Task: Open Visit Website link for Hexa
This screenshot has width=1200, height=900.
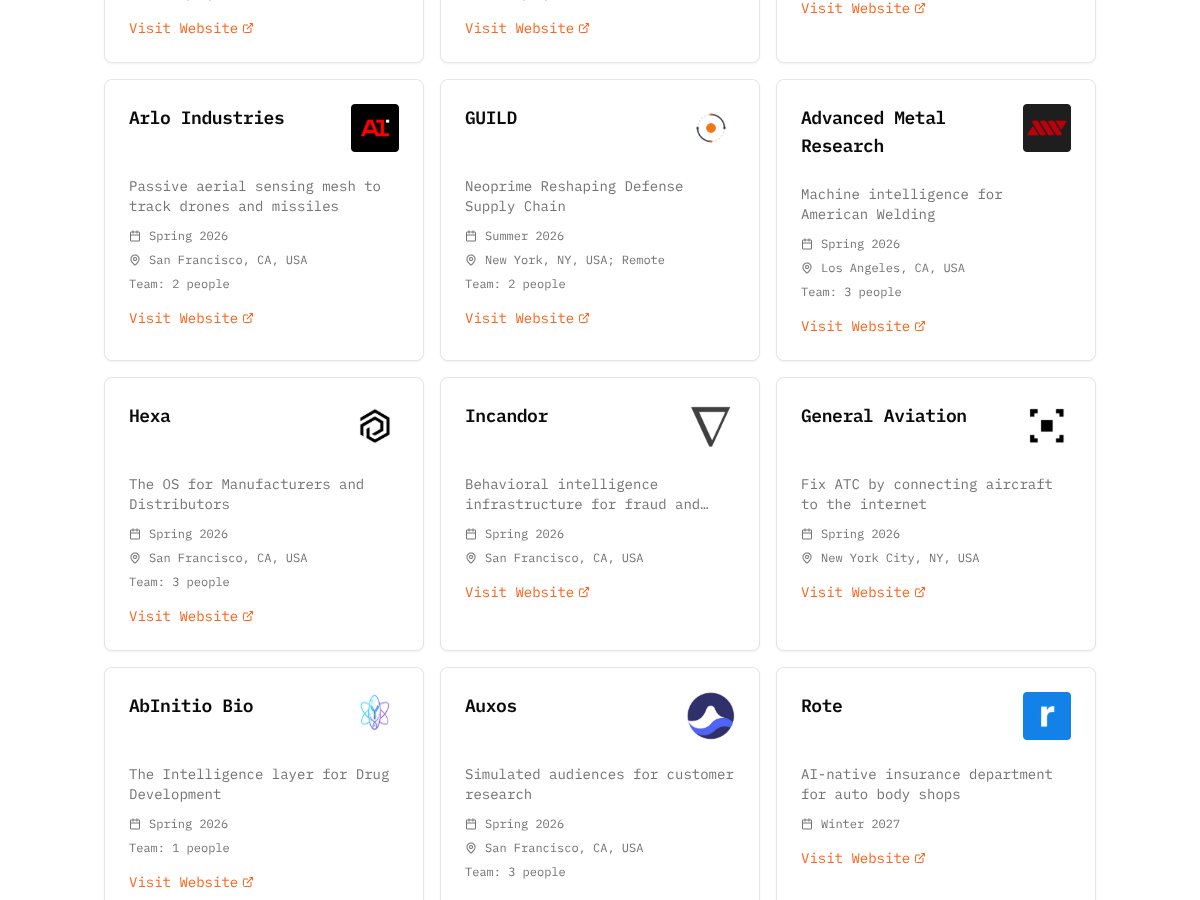Action: pos(191,616)
